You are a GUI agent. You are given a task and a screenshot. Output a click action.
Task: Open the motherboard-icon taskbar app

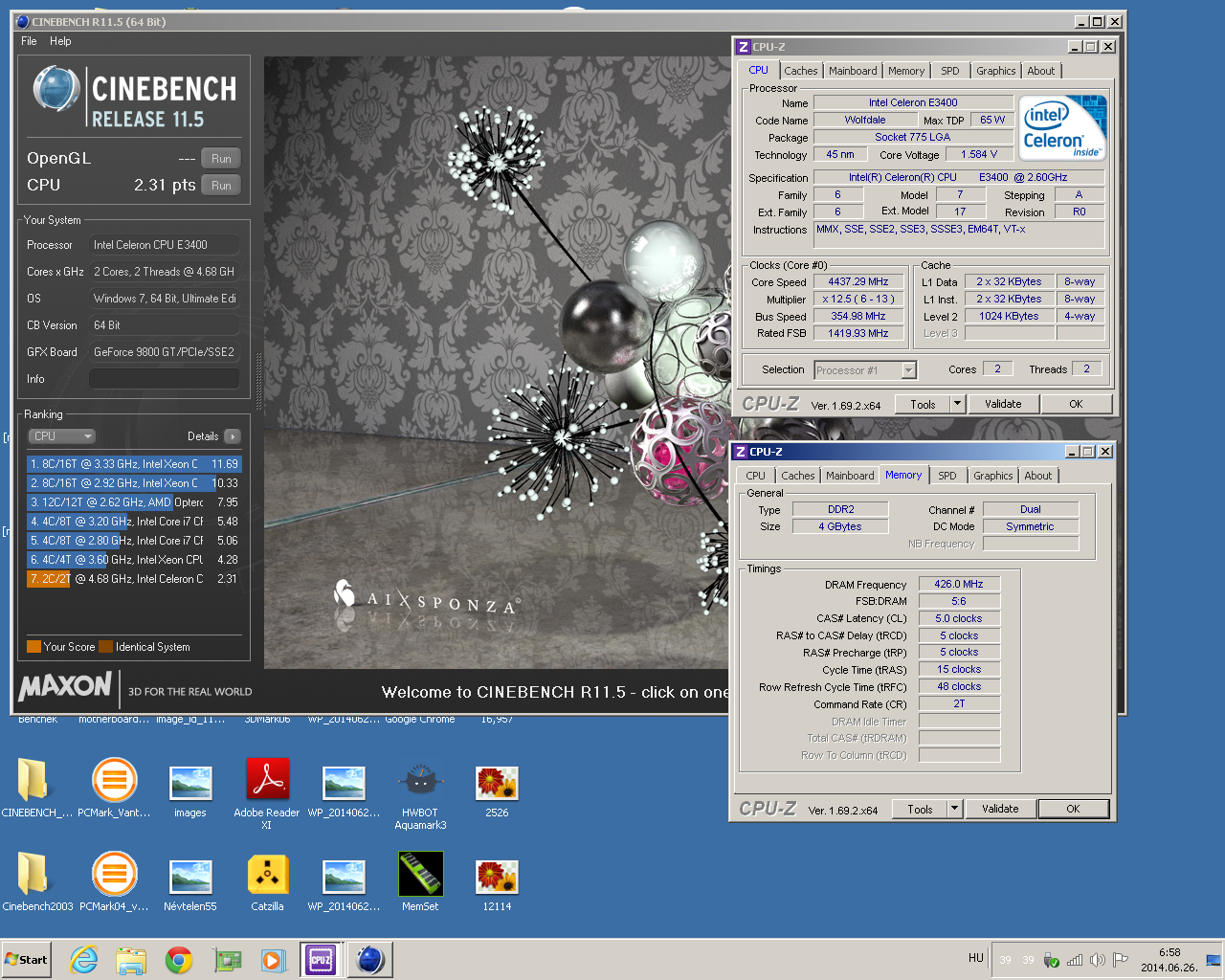[227, 960]
